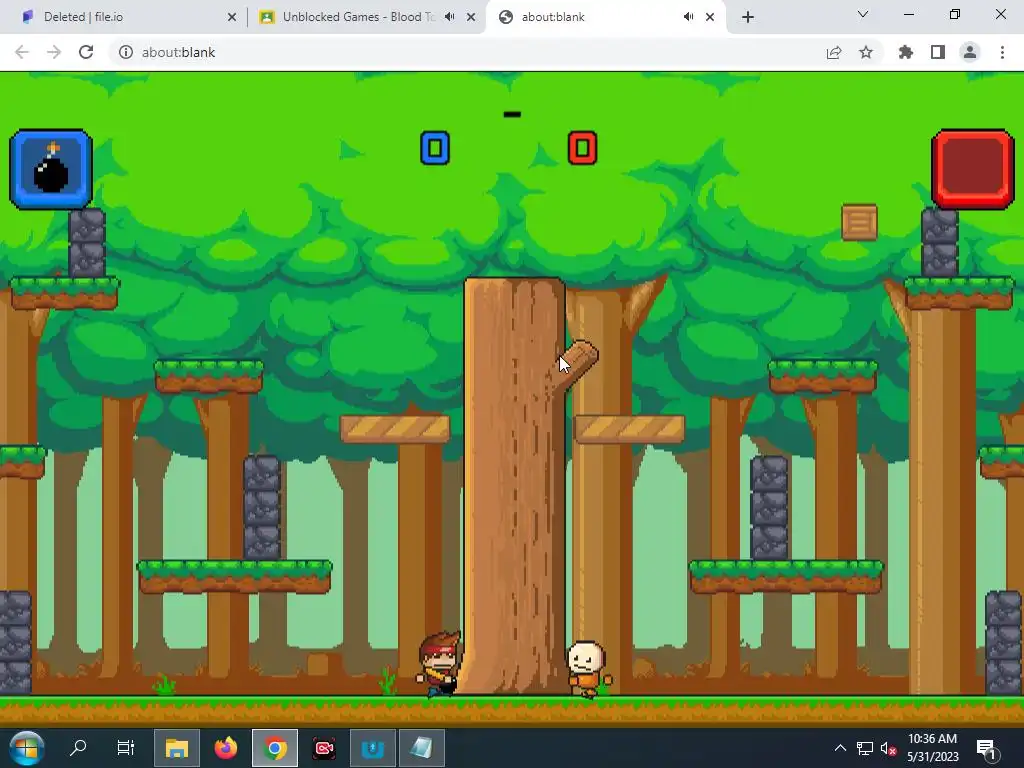This screenshot has width=1024, height=768.
Task: Click the wooden crate in the tree canopy
Action: (x=859, y=223)
